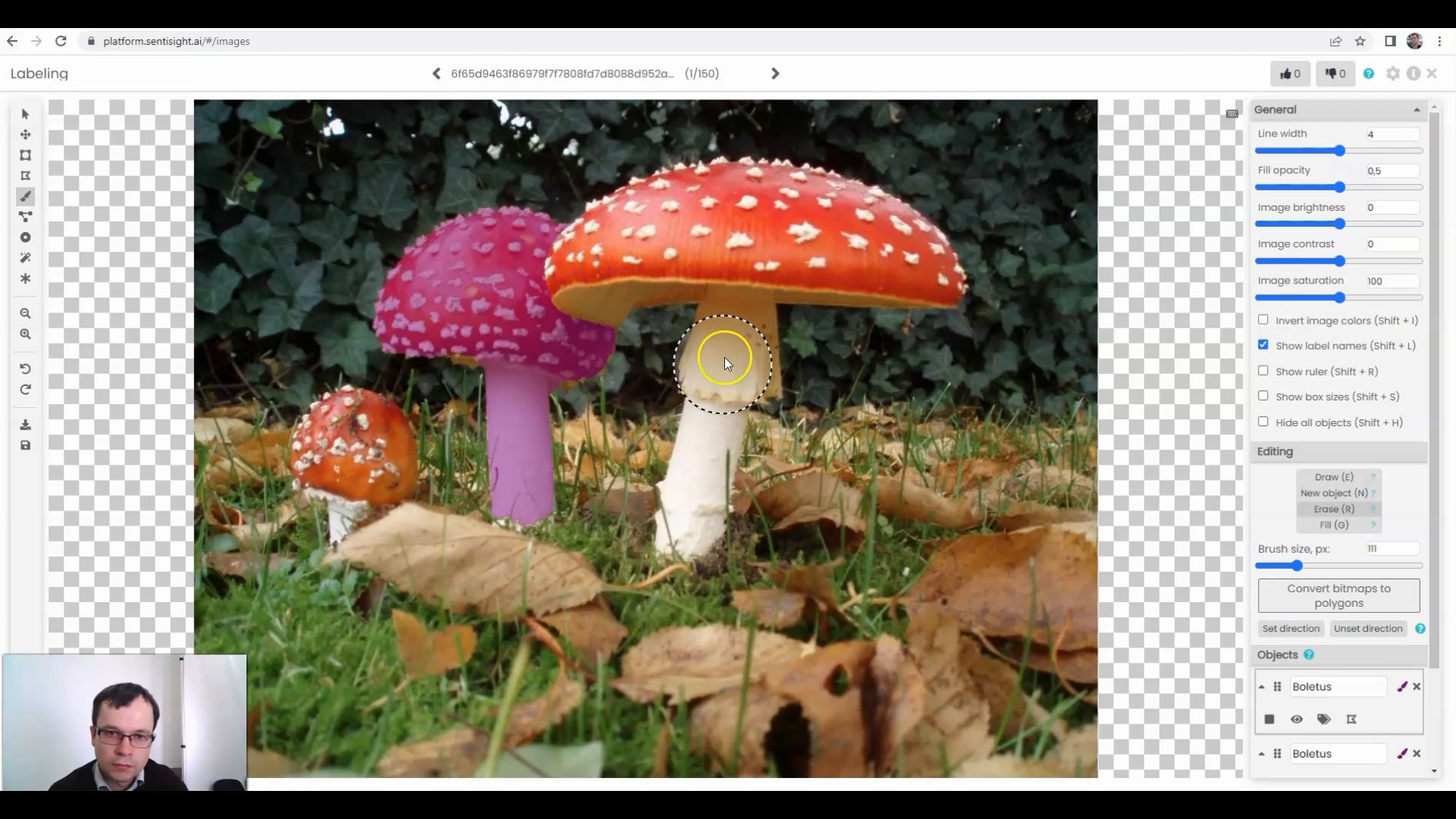Toggle Invert image colors
The width and height of the screenshot is (1456, 819).
(1263, 320)
